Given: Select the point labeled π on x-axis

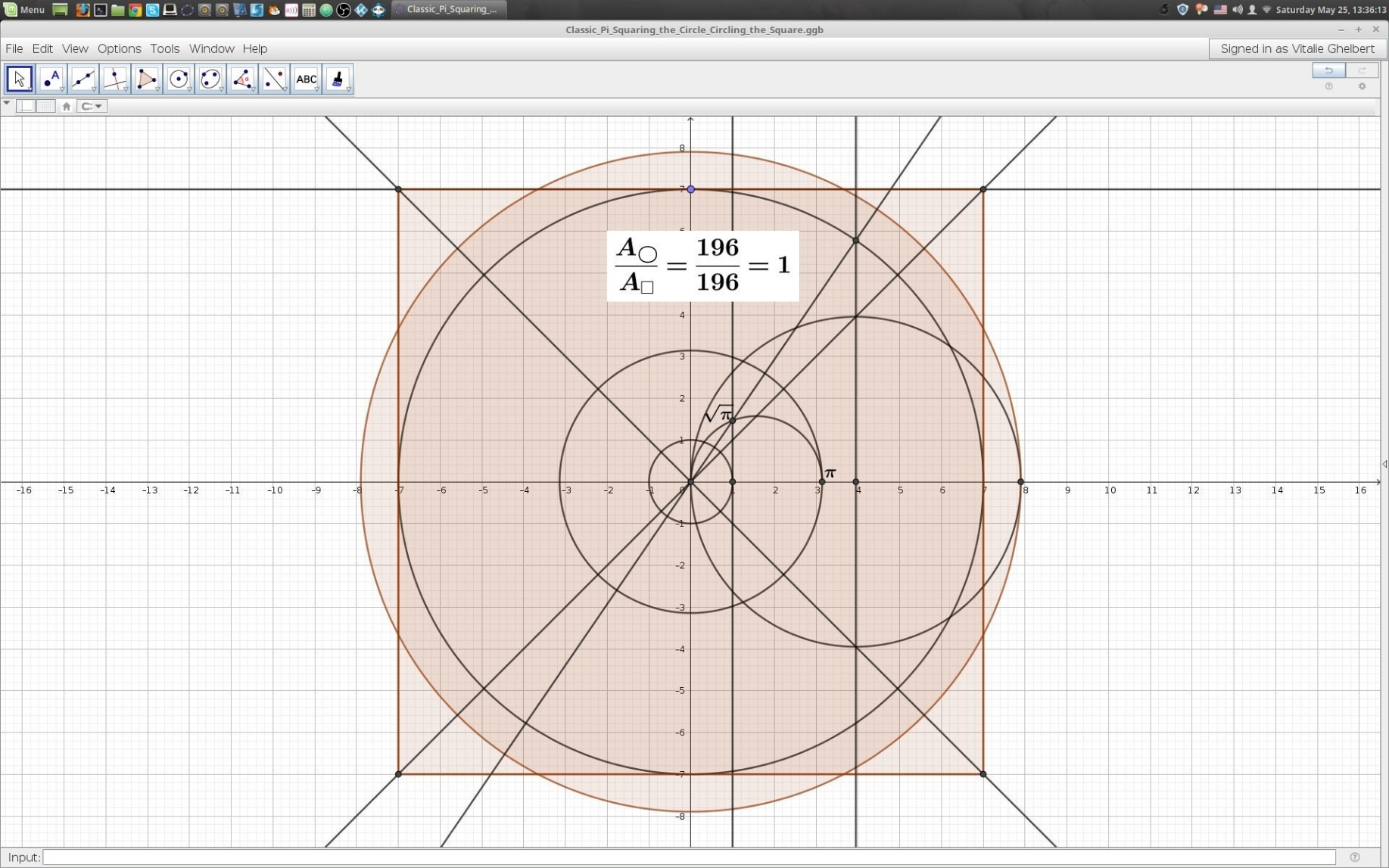Looking at the screenshot, I should pyautogui.click(x=822, y=482).
